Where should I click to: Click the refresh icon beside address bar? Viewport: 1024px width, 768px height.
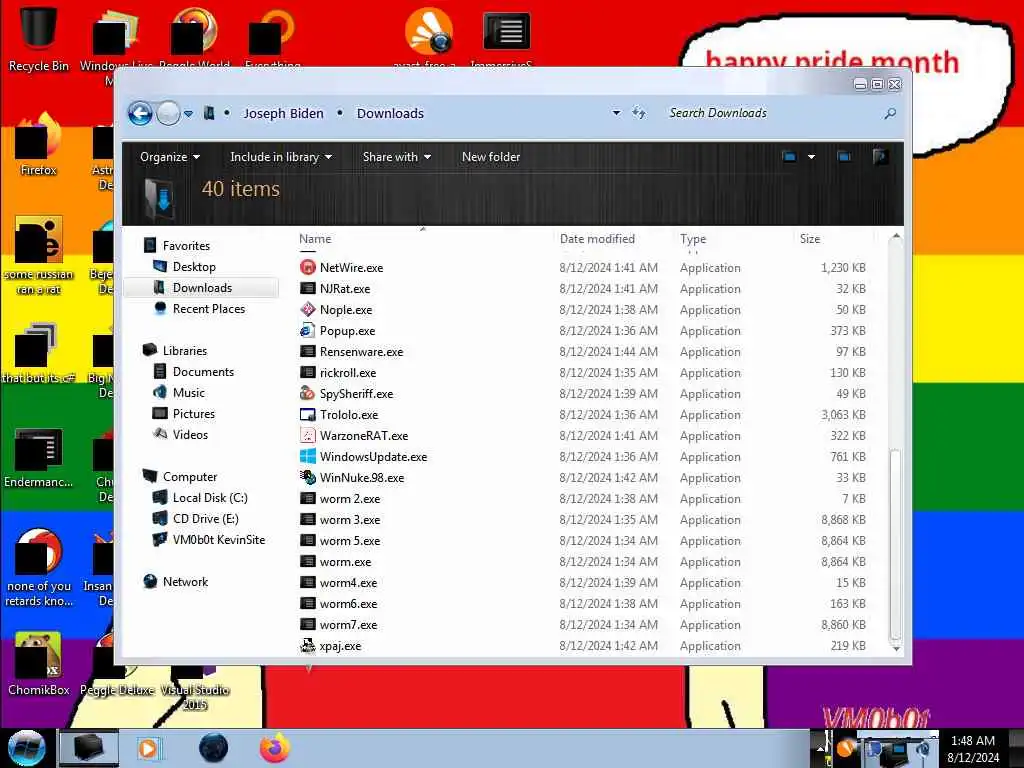(x=639, y=113)
